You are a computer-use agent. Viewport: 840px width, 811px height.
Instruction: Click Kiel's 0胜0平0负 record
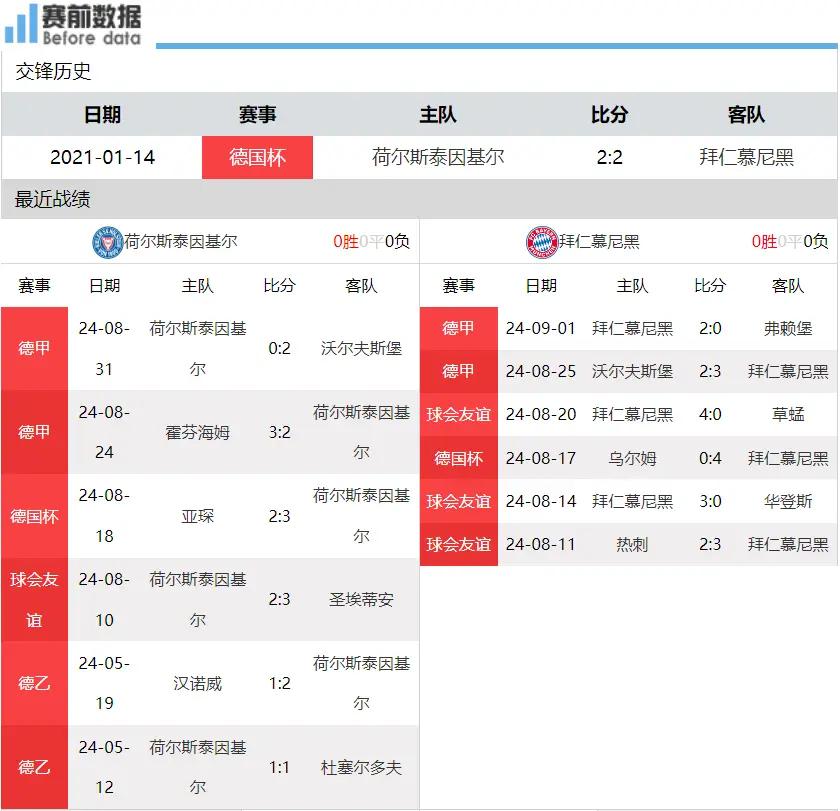point(371,242)
